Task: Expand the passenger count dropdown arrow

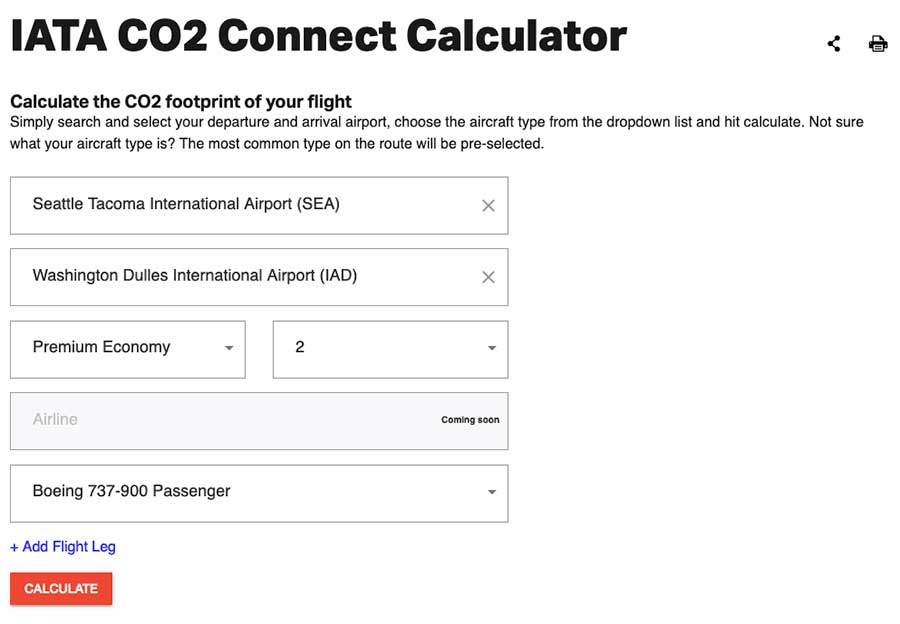Action: pyautogui.click(x=492, y=348)
